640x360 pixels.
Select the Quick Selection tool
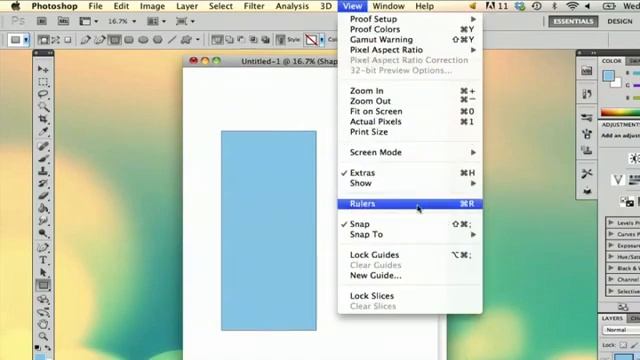[x=43, y=107]
